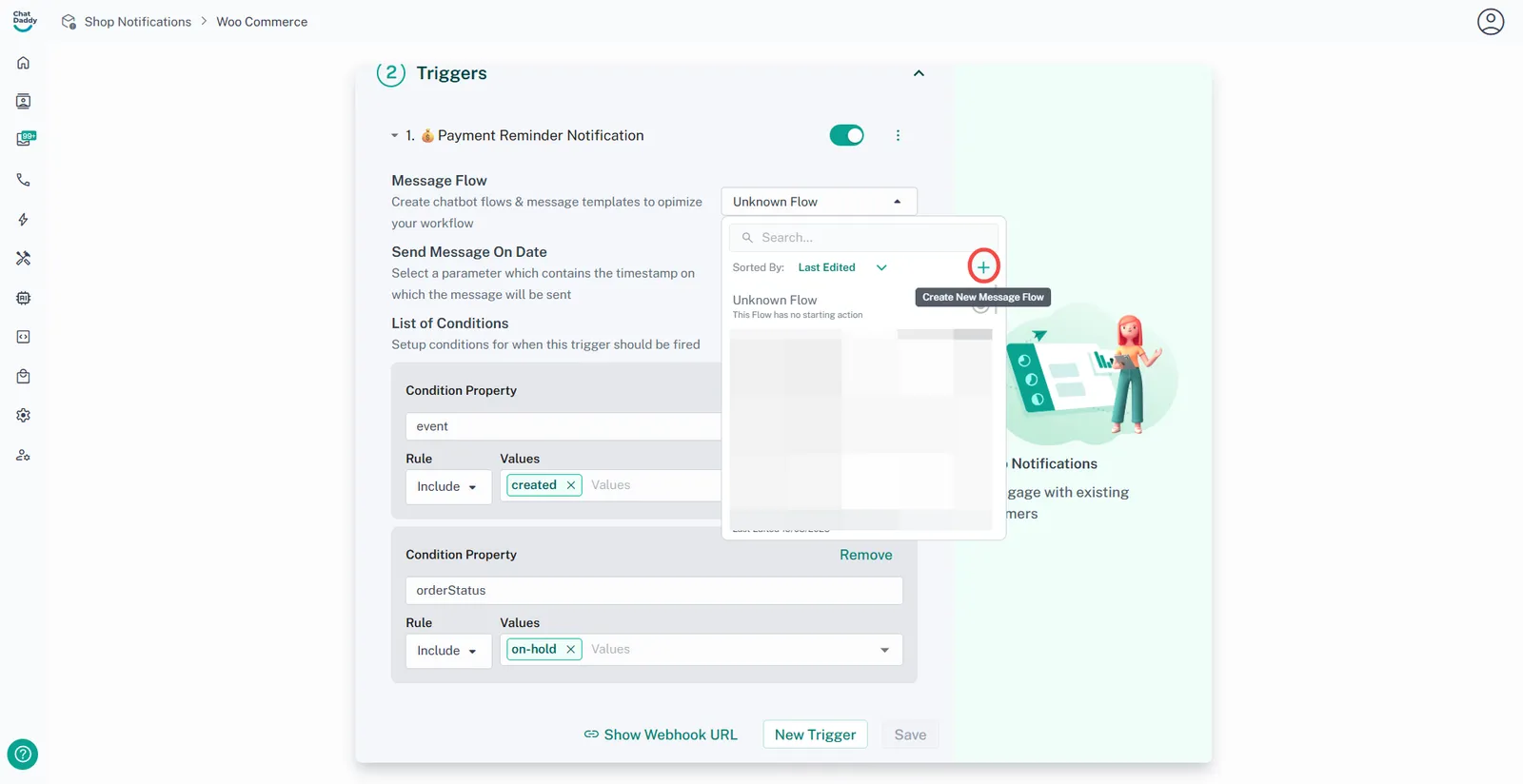The width and height of the screenshot is (1523, 784).
Task: Open the help question mark button
Action: [x=23, y=755]
